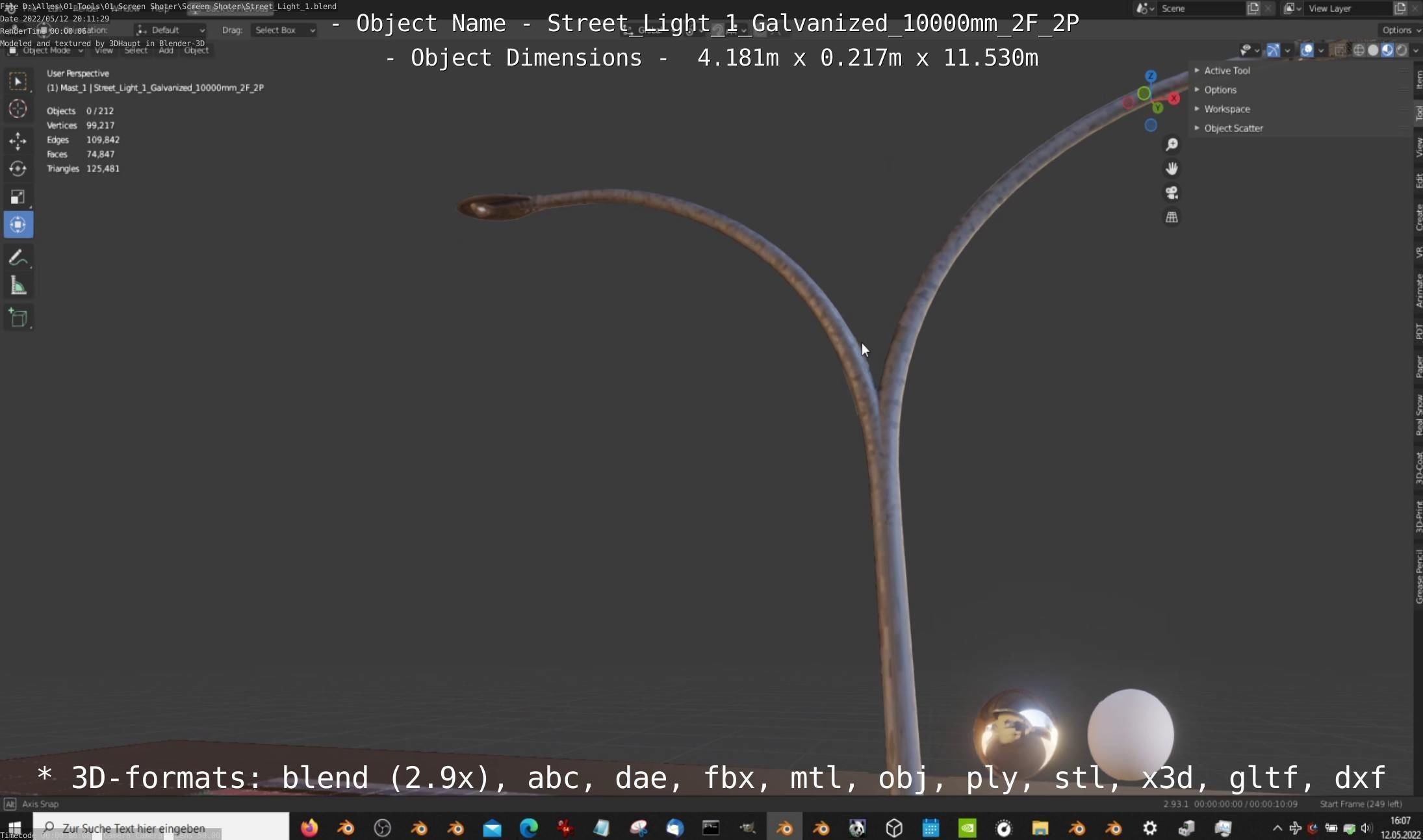1423x840 pixels.
Task: Activate the Annotate pencil tool
Action: coord(18,258)
